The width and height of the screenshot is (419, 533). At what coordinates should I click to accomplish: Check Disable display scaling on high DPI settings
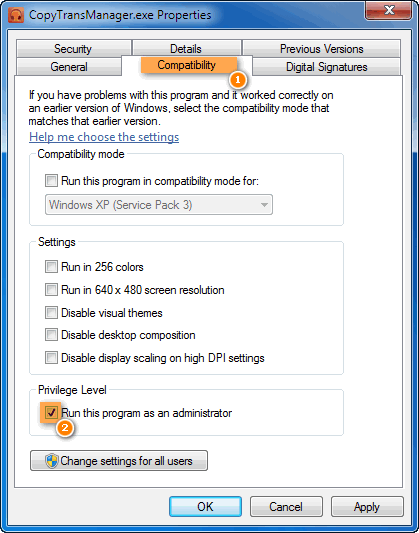coord(51,358)
